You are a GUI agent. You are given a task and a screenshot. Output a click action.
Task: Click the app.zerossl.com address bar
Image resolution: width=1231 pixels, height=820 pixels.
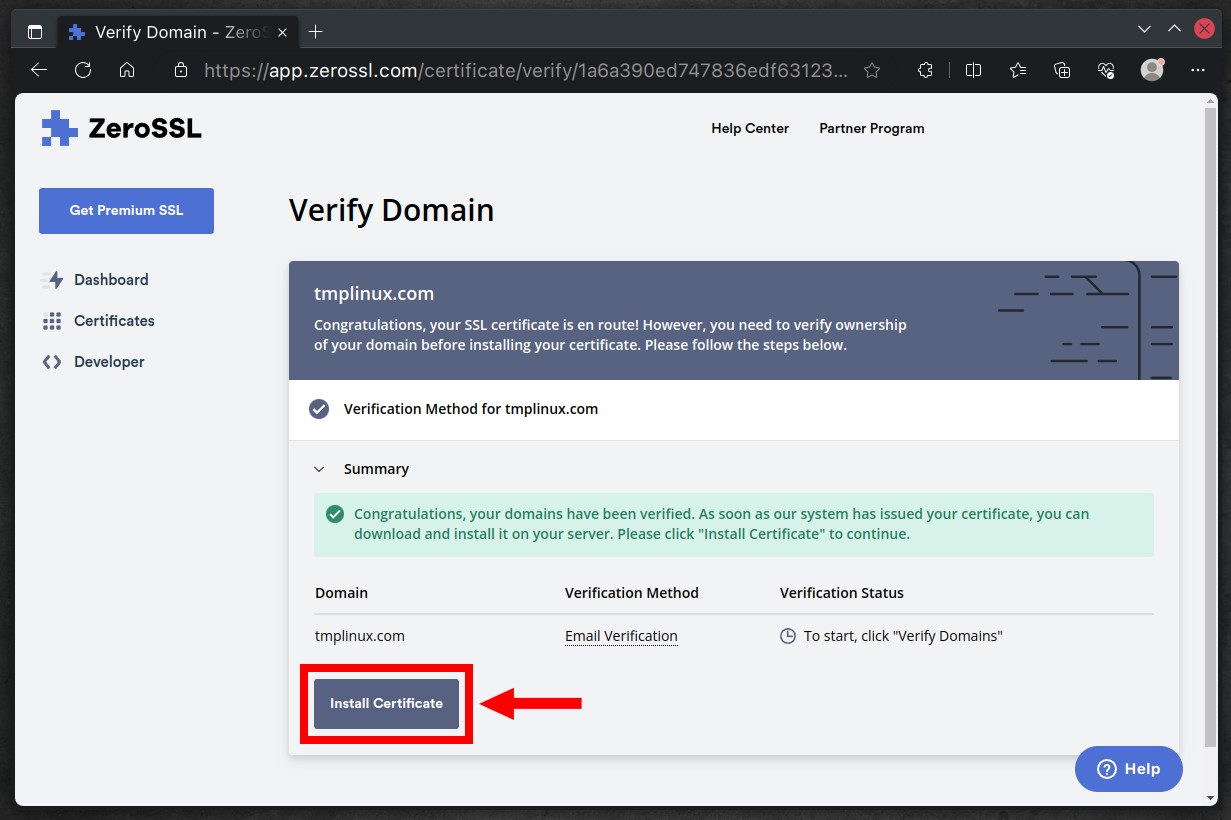click(526, 70)
